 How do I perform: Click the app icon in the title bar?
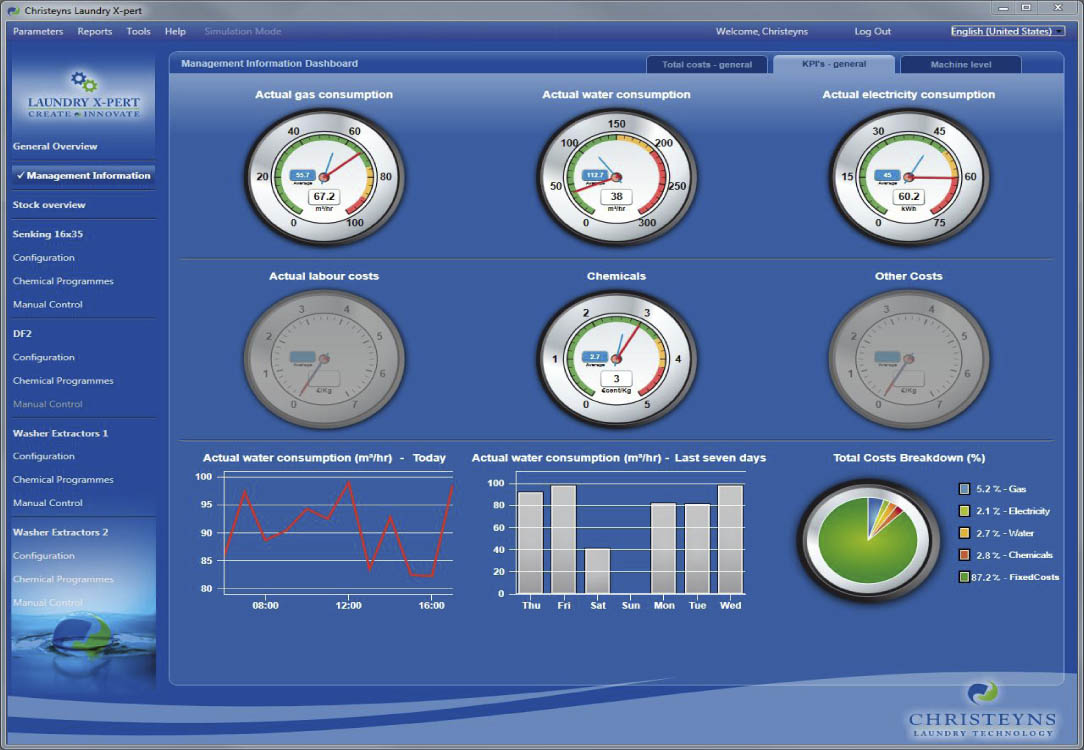(13, 10)
